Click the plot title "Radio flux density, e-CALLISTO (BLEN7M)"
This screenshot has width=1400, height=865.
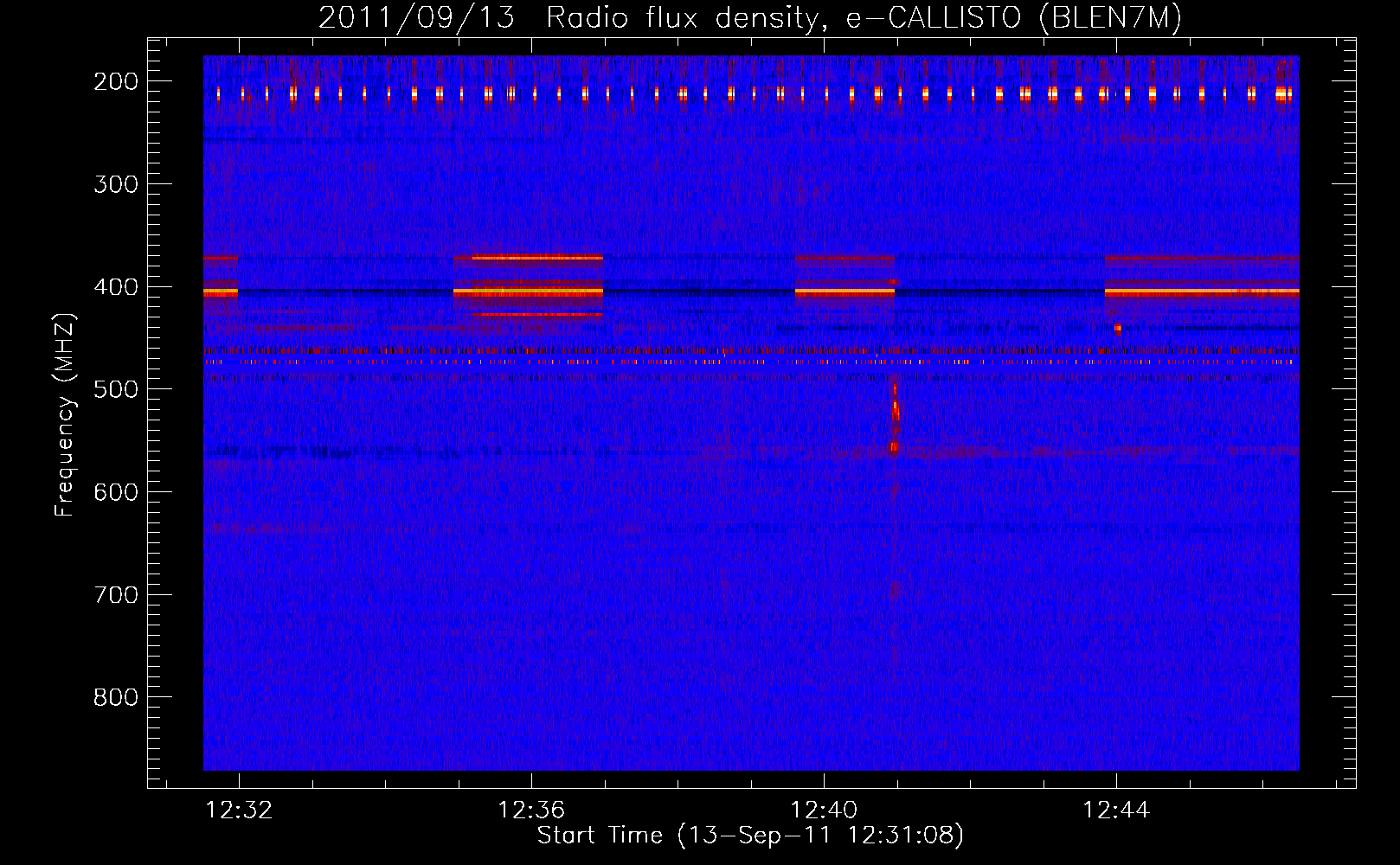click(x=864, y=18)
